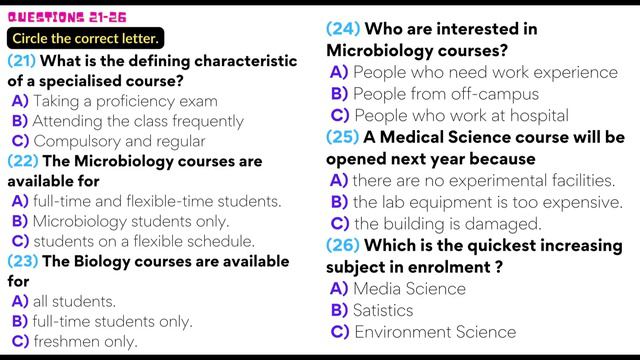Choose 'full-time students only' option
This screenshot has height=360, width=640.
click(x=102, y=321)
